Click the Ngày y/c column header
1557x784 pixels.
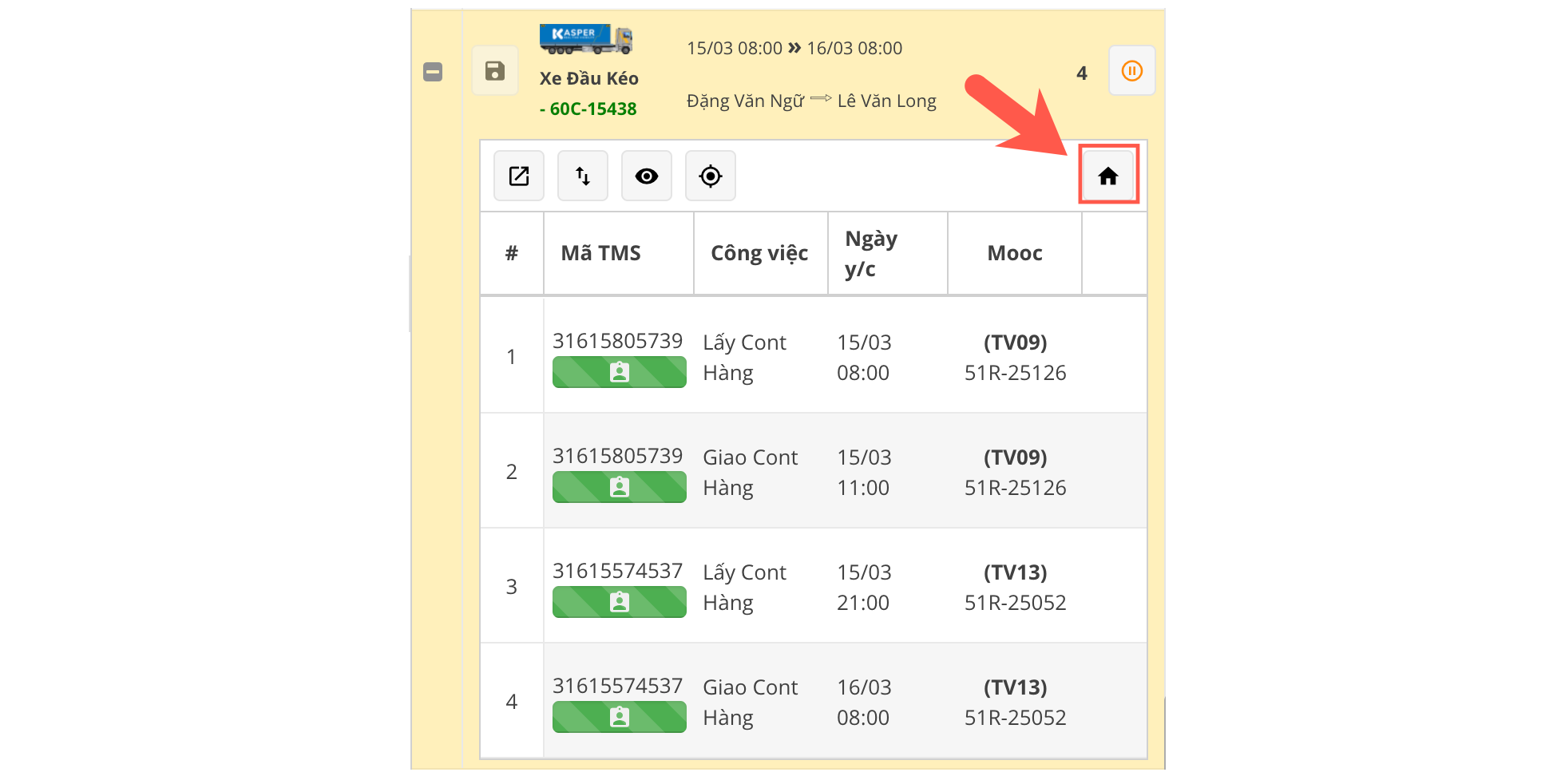click(870, 253)
